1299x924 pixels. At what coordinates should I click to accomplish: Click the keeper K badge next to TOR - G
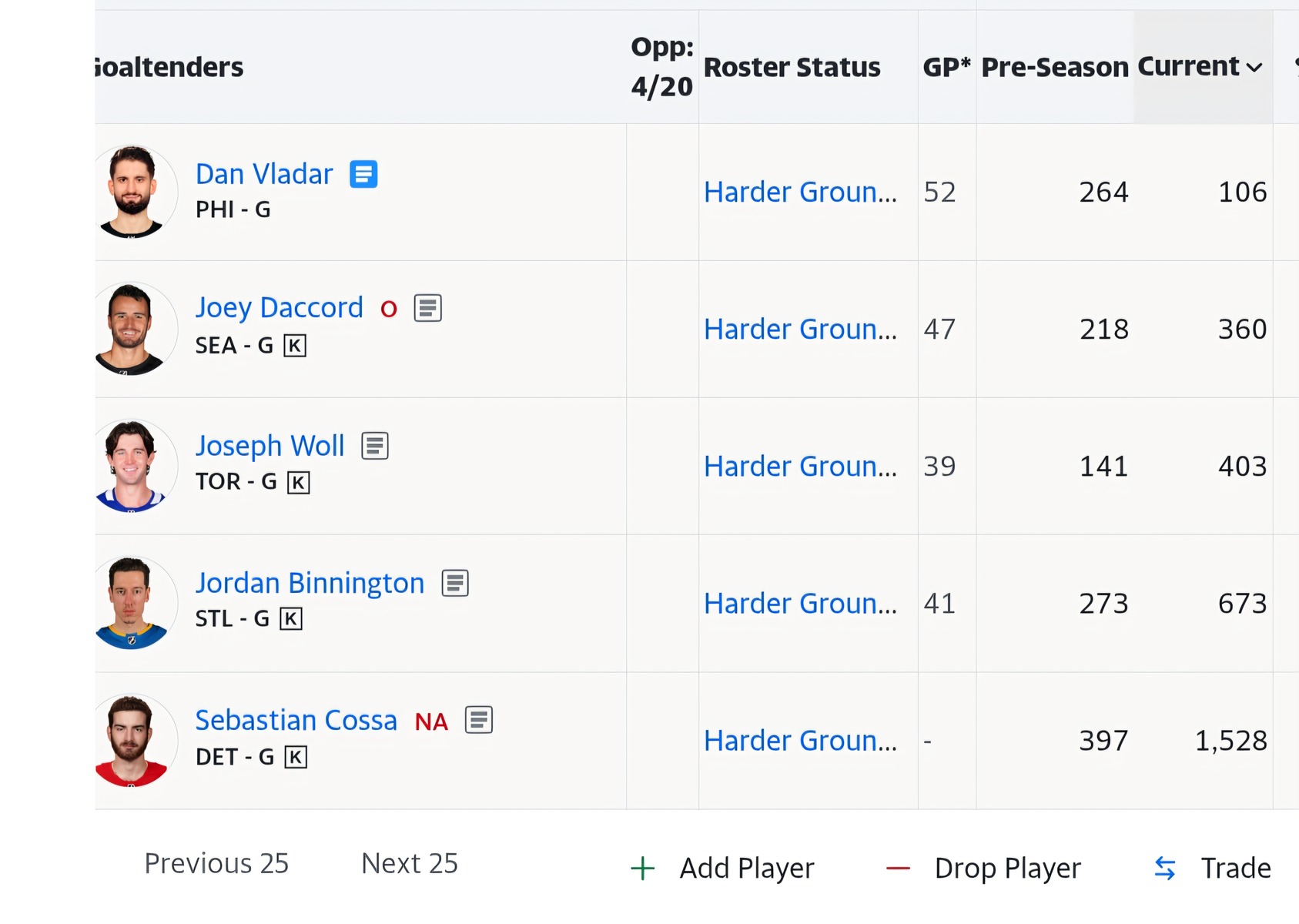[x=298, y=482]
